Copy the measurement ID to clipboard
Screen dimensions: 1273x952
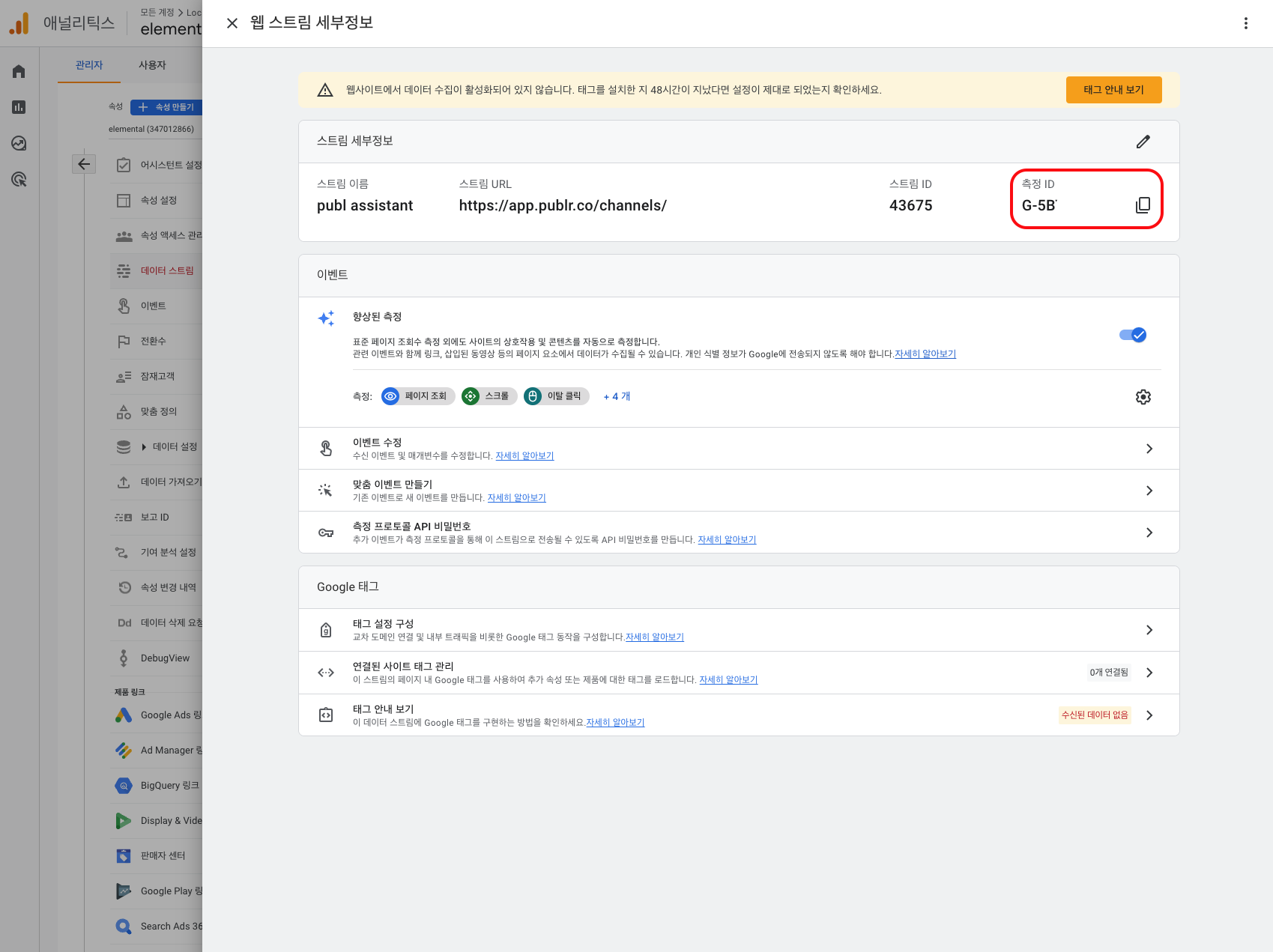coord(1142,205)
